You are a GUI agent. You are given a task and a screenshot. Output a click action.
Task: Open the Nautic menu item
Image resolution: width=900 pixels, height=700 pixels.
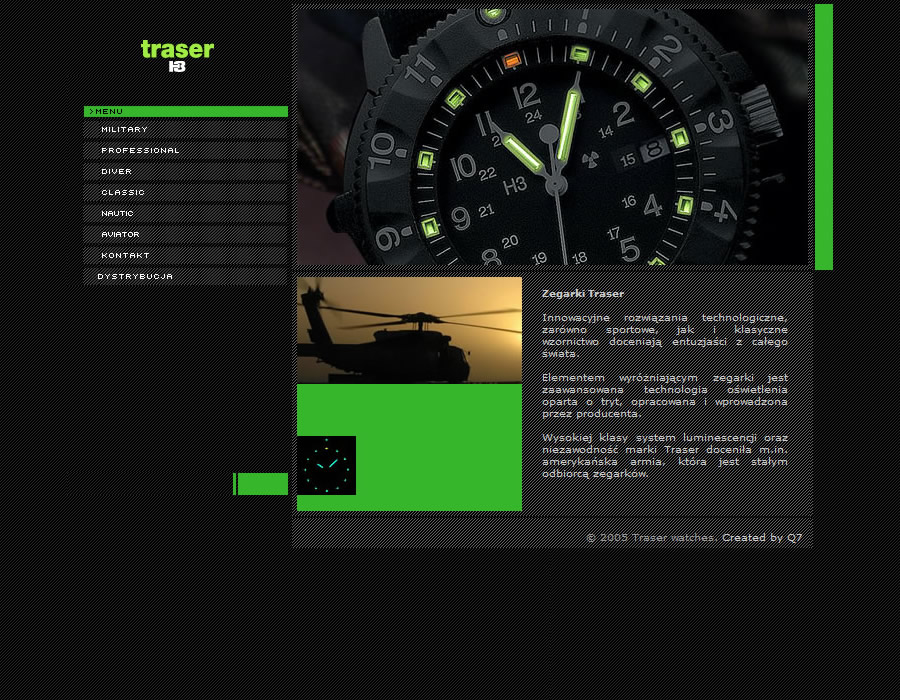tap(185, 213)
